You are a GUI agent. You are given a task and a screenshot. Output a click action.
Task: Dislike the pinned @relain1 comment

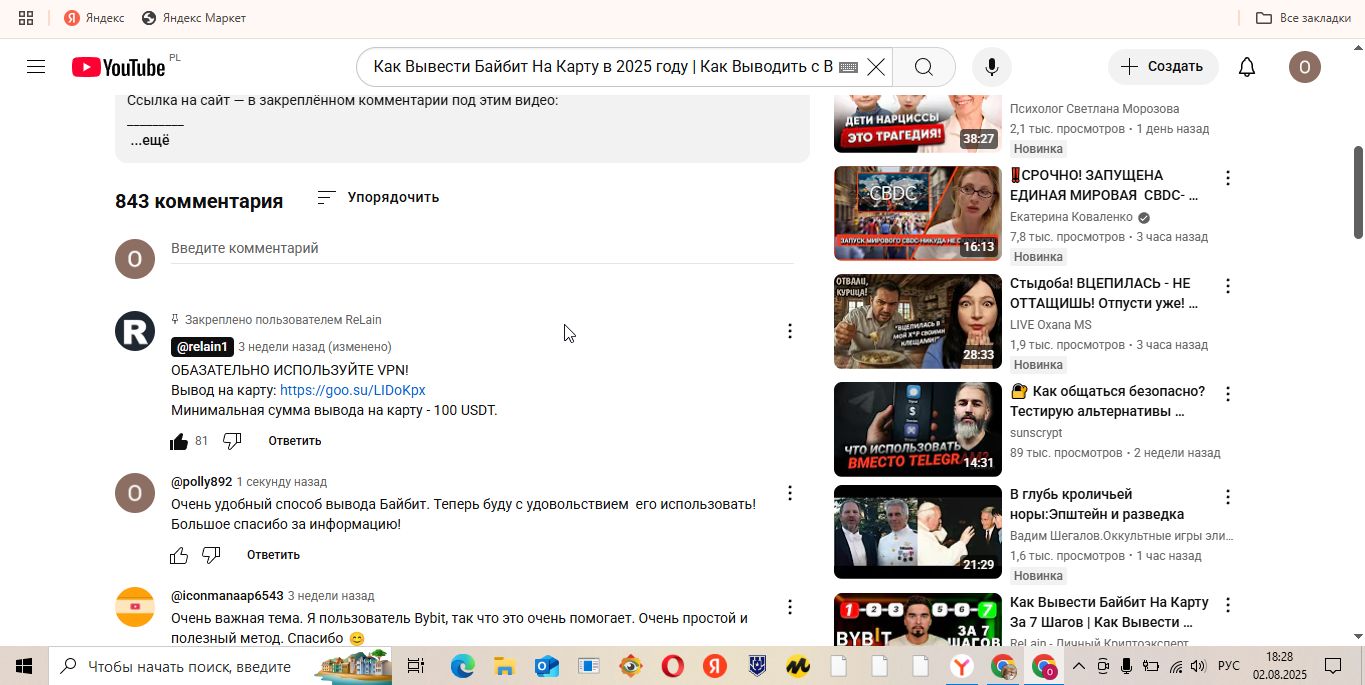232,441
